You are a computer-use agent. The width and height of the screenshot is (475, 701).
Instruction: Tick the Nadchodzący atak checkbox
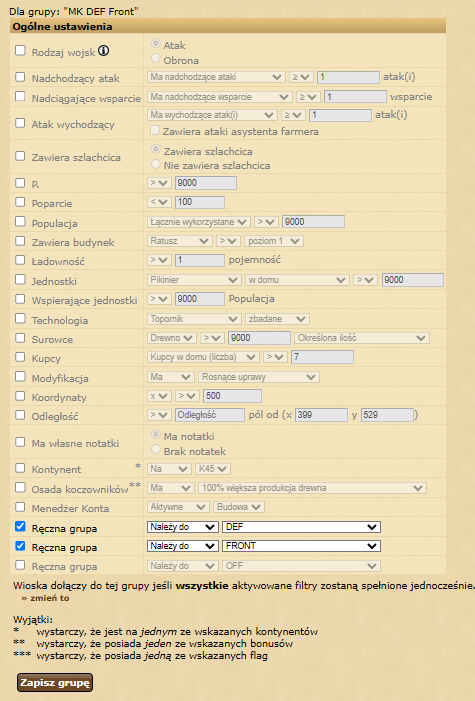[x=20, y=77]
